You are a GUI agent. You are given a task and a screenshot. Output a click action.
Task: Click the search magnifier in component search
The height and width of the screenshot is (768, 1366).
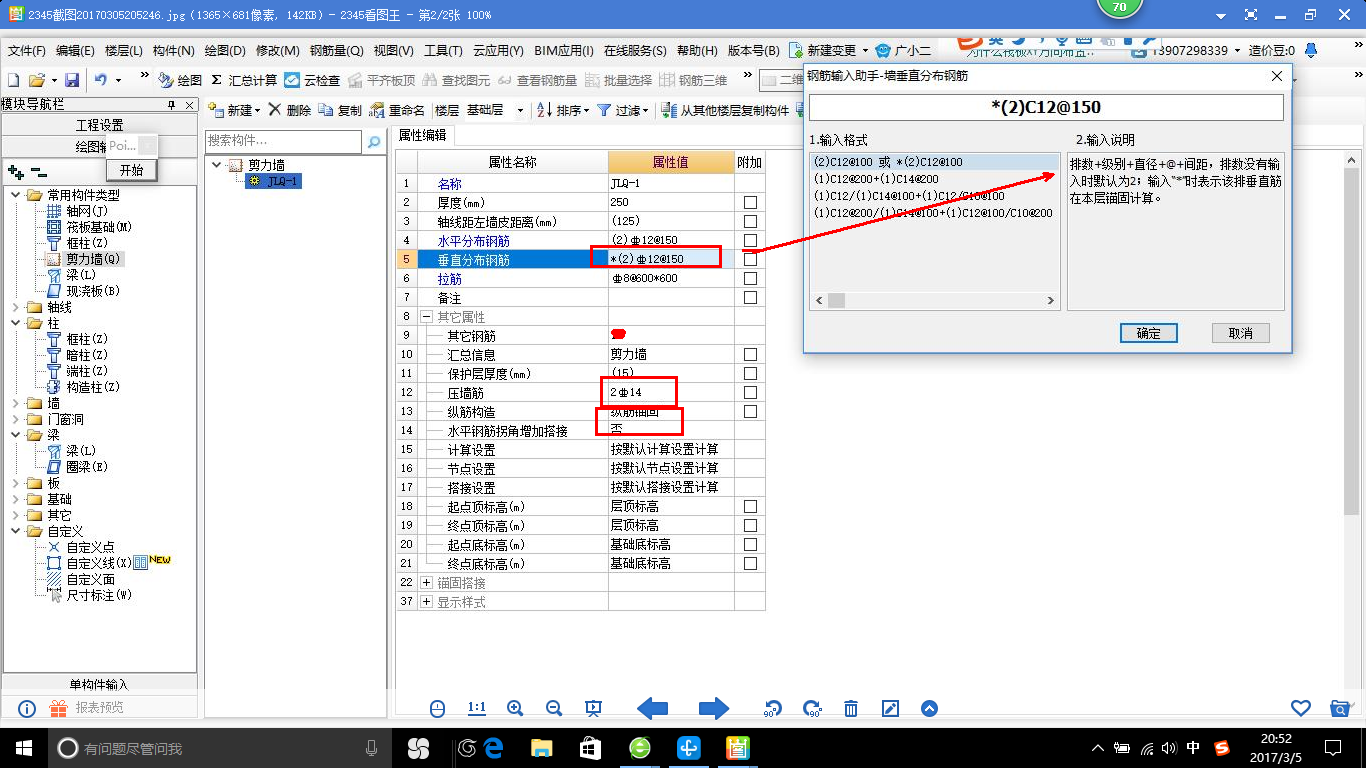(374, 142)
